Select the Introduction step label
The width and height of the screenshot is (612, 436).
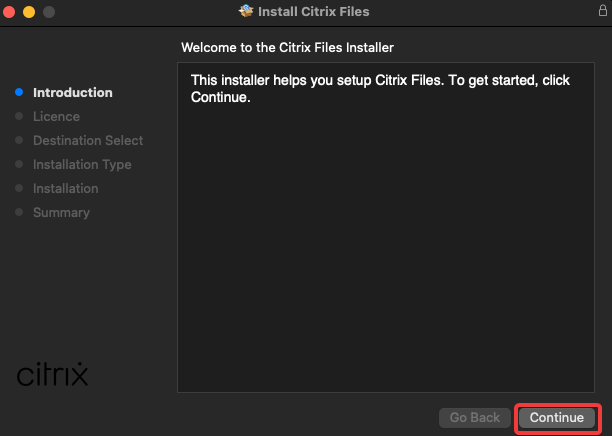[x=73, y=92]
